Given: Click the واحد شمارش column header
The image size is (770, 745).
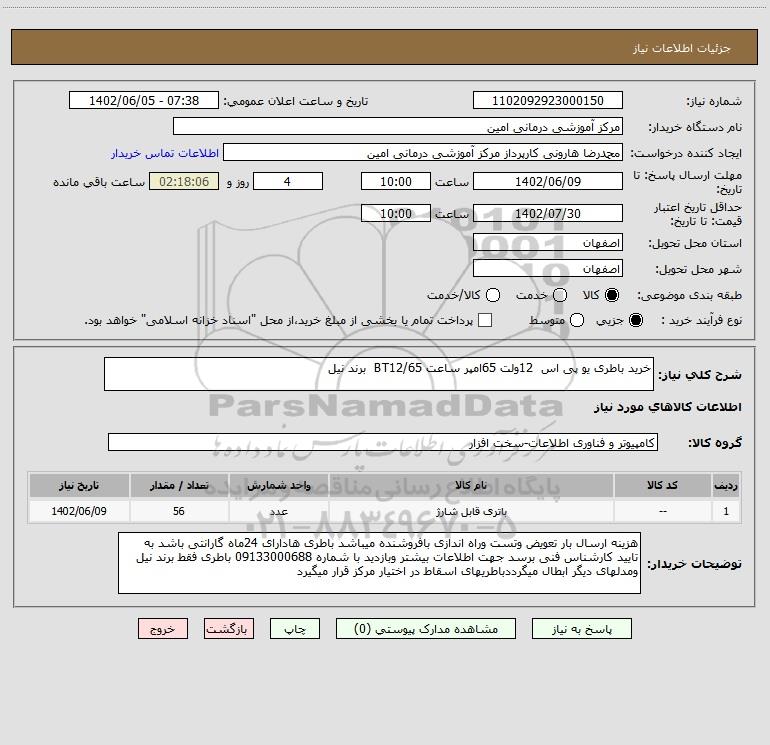Looking at the screenshot, I should (x=278, y=485).
